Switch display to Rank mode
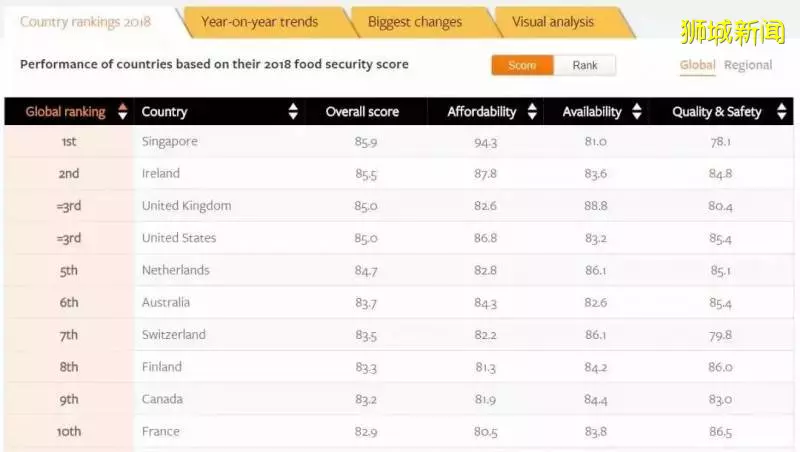Screen dimensions: 800x452 click(x=585, y=65)
